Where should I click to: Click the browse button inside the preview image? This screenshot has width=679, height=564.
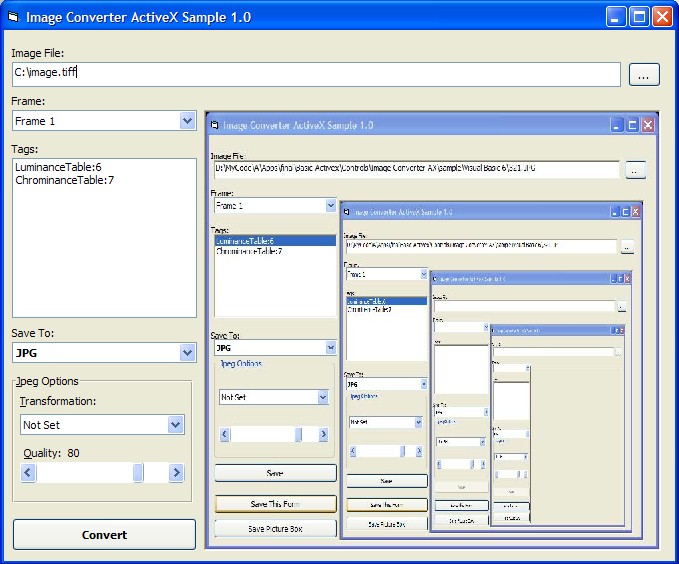point(635,170)
